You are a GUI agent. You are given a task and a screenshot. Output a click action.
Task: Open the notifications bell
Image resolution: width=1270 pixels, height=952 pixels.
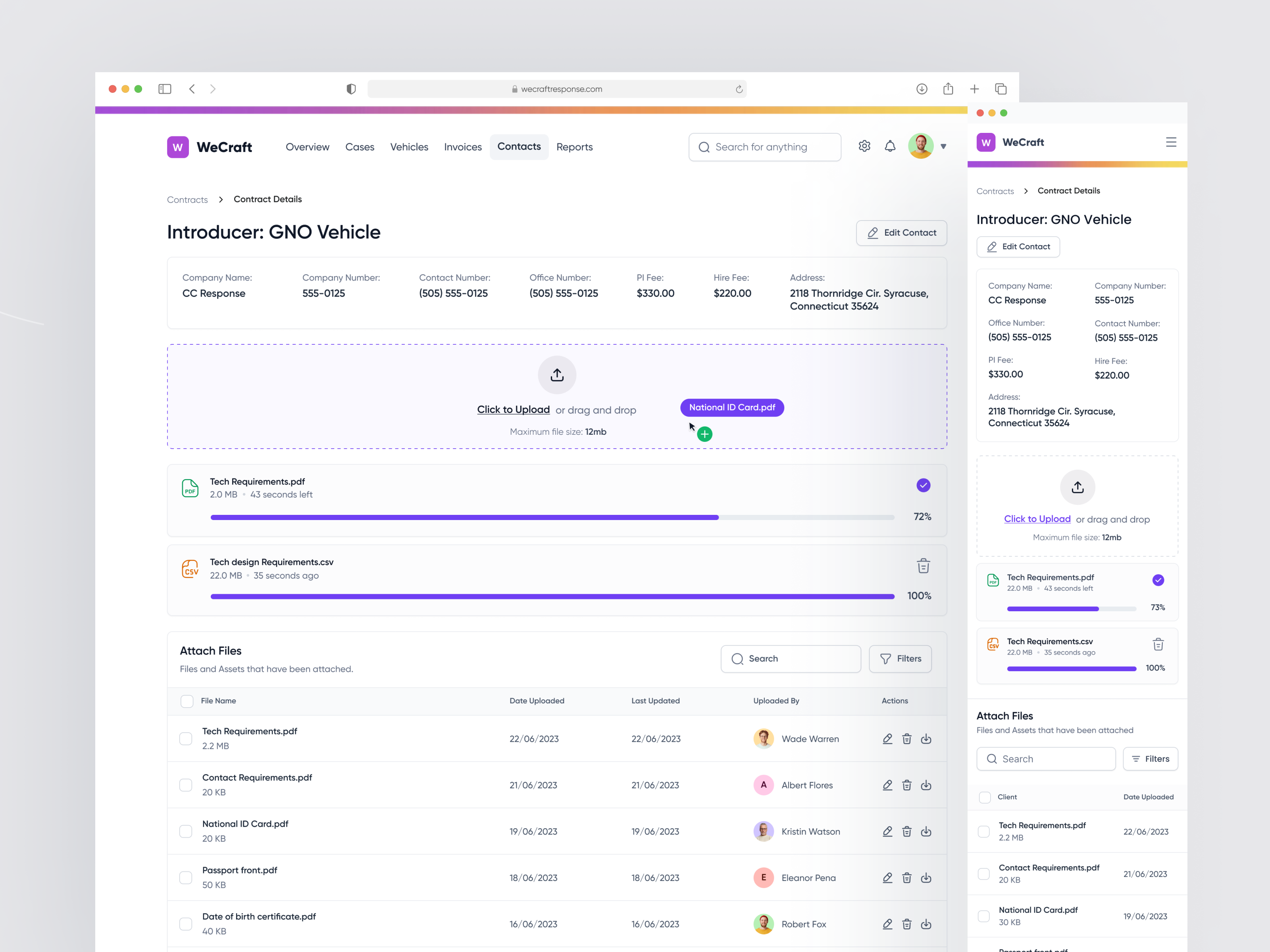891,146
